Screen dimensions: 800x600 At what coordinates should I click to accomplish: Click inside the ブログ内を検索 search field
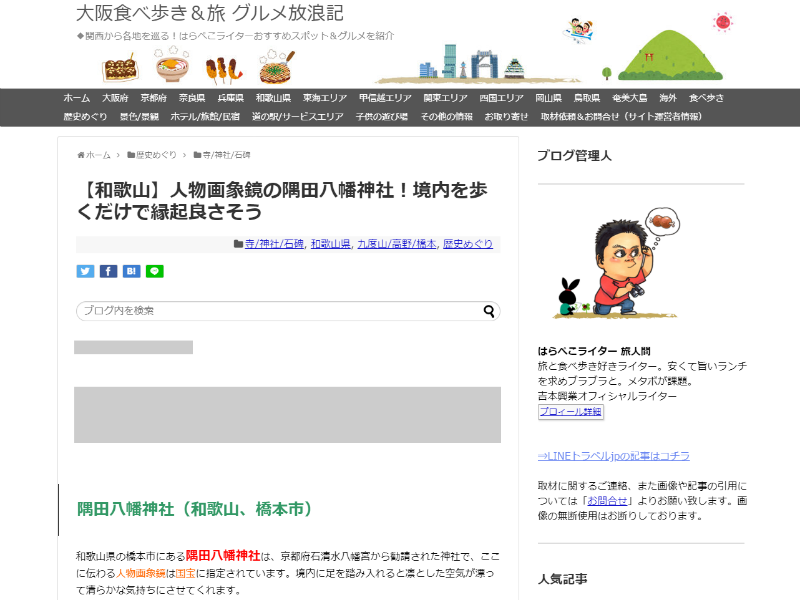tap(288, 311)
